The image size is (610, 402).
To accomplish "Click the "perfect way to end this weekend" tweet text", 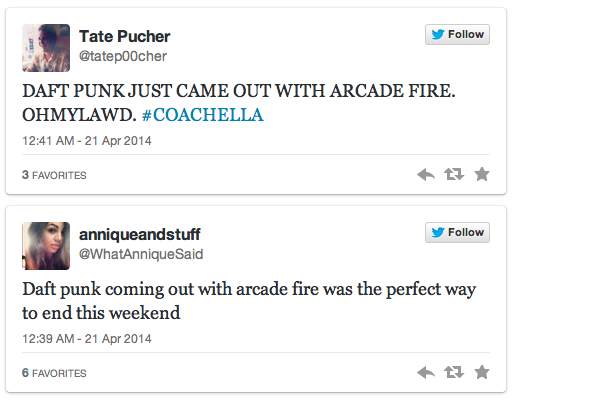I will 248,300.
